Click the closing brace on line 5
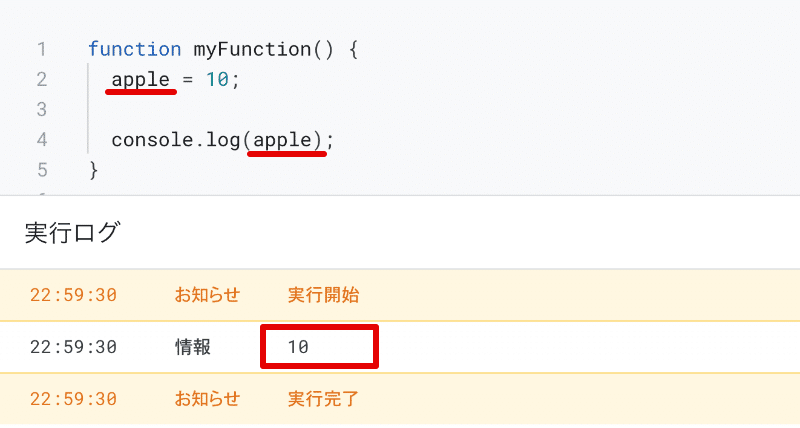800x428 pixels. 93,170
